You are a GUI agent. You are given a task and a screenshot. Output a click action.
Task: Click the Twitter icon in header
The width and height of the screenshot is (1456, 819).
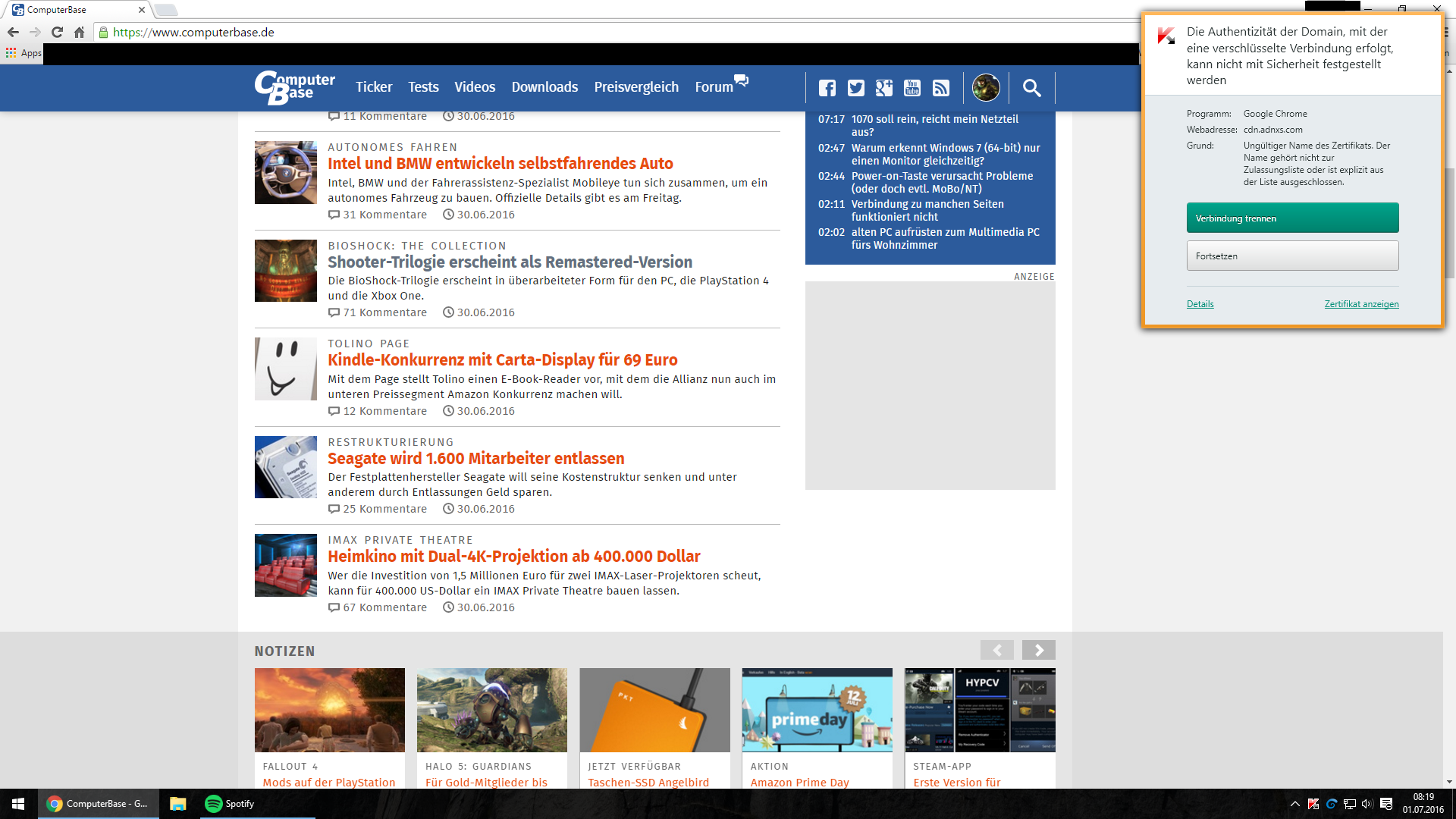click(855, 88)
